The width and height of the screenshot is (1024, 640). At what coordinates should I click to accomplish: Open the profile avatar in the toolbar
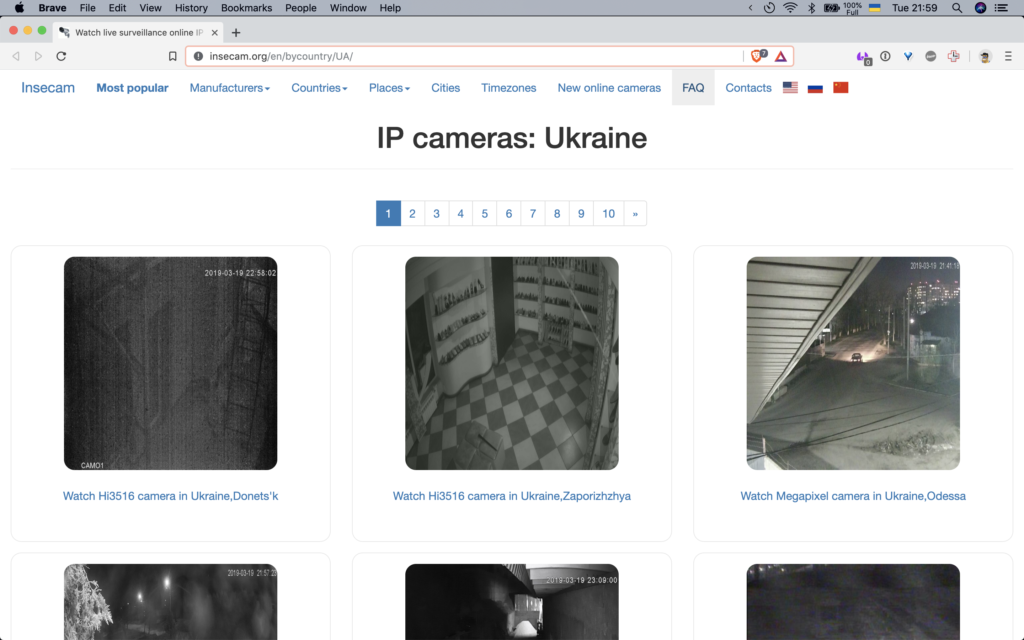pyautogui.click(x=985, y=56)
